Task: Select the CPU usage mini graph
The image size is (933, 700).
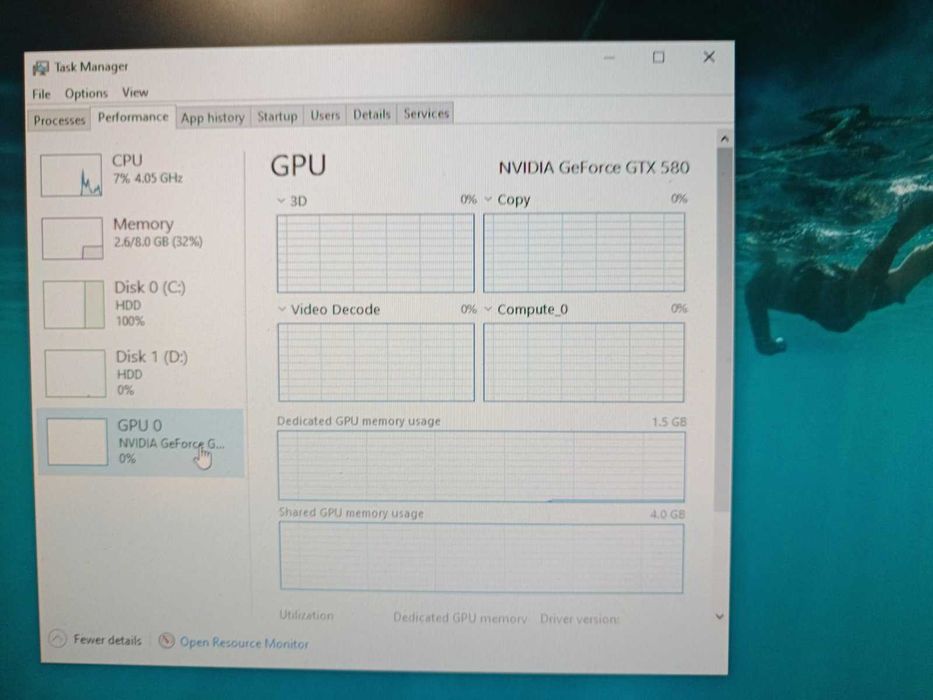Action: pos(71,175)
